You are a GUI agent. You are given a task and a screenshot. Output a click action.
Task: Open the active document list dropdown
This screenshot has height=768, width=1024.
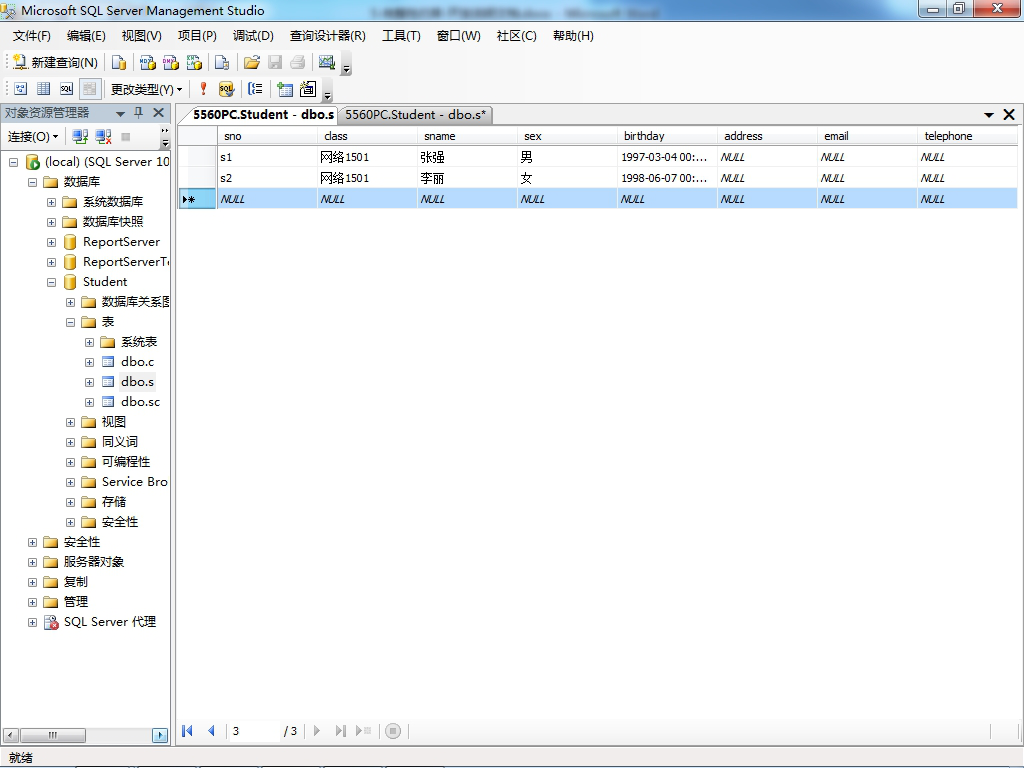pos(989,115)
